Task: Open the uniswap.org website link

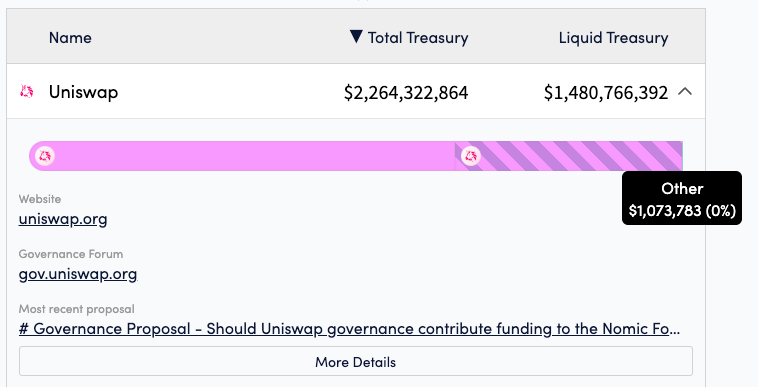Action: (63, 219)
